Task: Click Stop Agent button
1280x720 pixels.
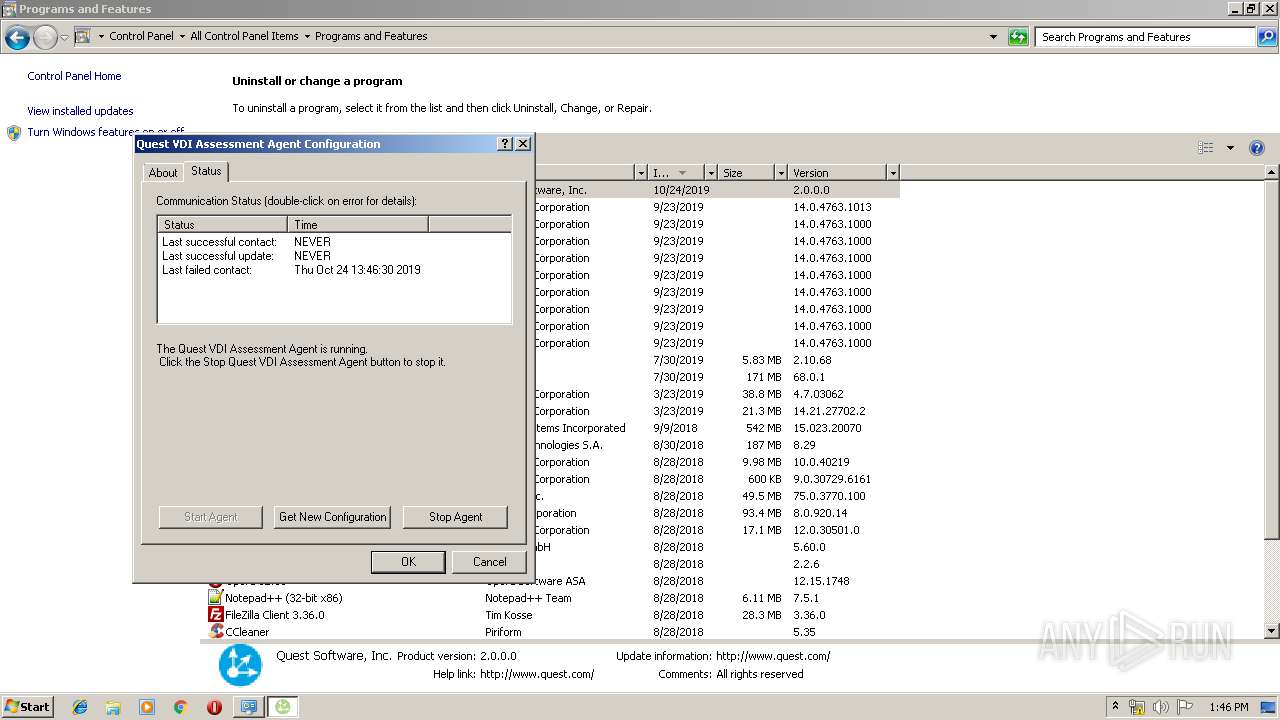Action: pyautogui.click(x=455, y=517)
